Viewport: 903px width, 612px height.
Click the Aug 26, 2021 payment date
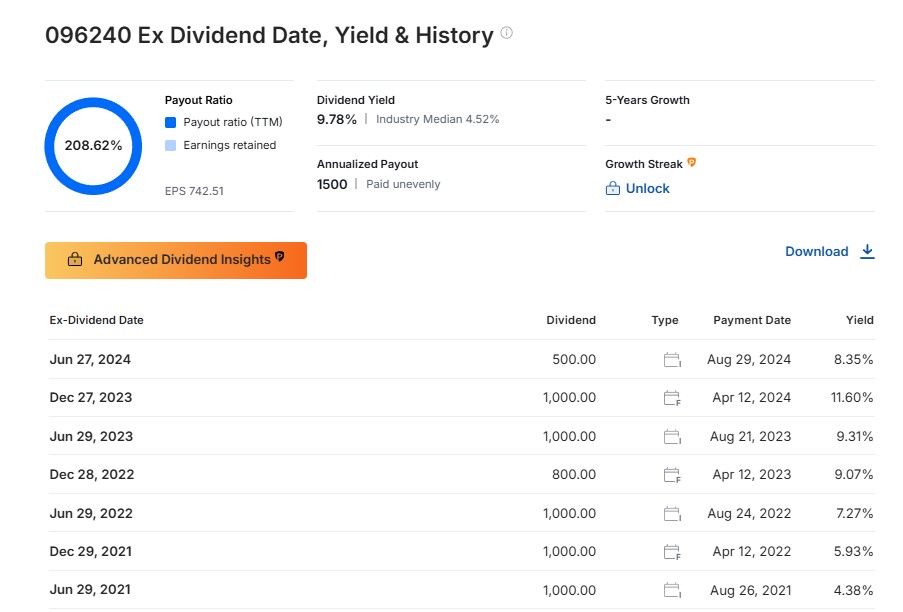click(750, 590)
